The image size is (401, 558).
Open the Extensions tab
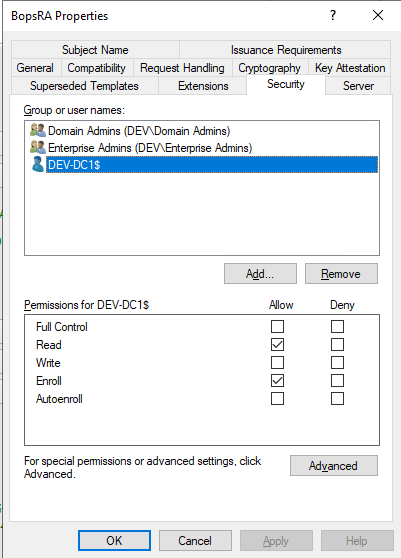coord(203,86)
